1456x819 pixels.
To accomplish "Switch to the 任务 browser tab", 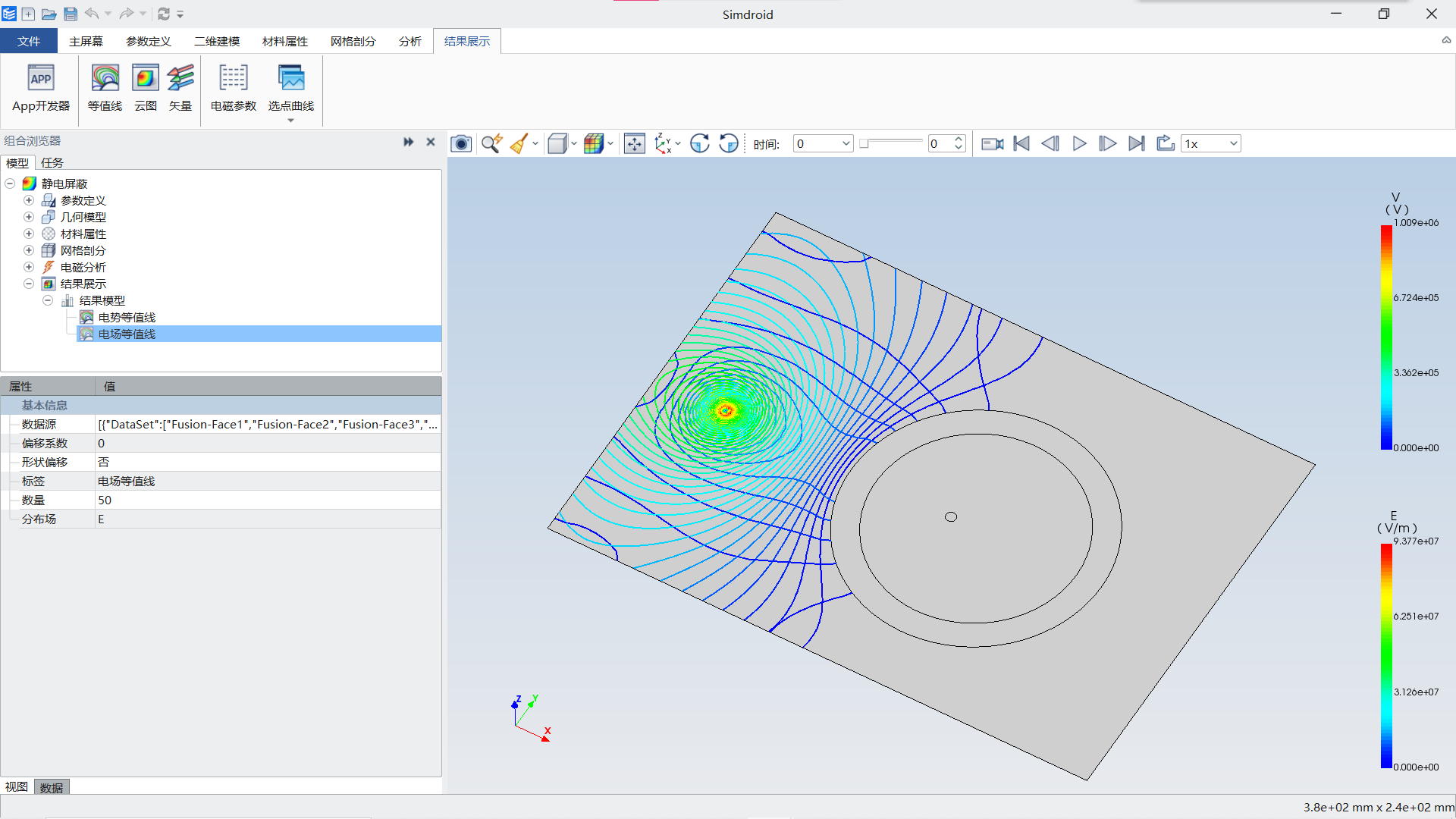I will pos(52,162).
